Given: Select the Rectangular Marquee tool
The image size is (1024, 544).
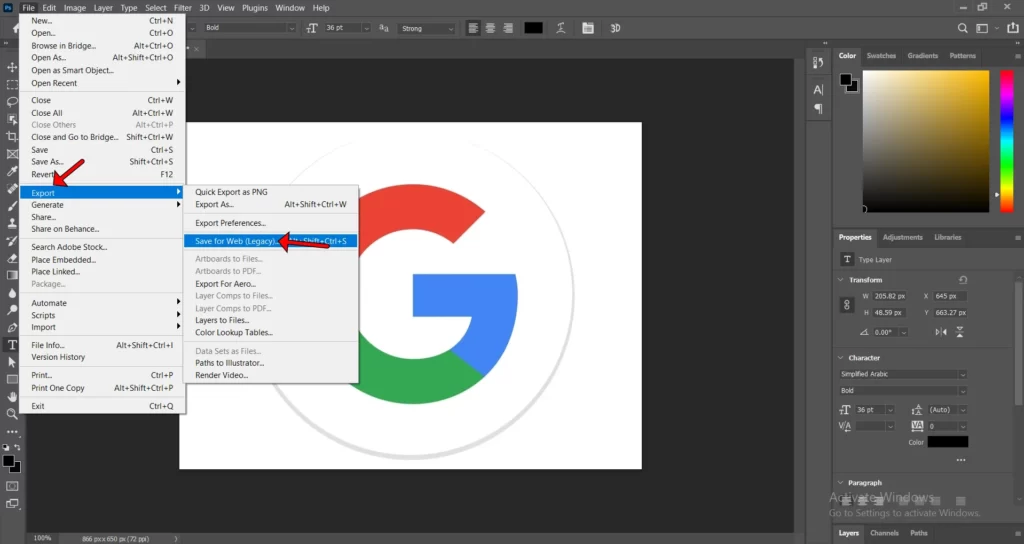Looking at the screenshot, I should click(x=12, y=85).
